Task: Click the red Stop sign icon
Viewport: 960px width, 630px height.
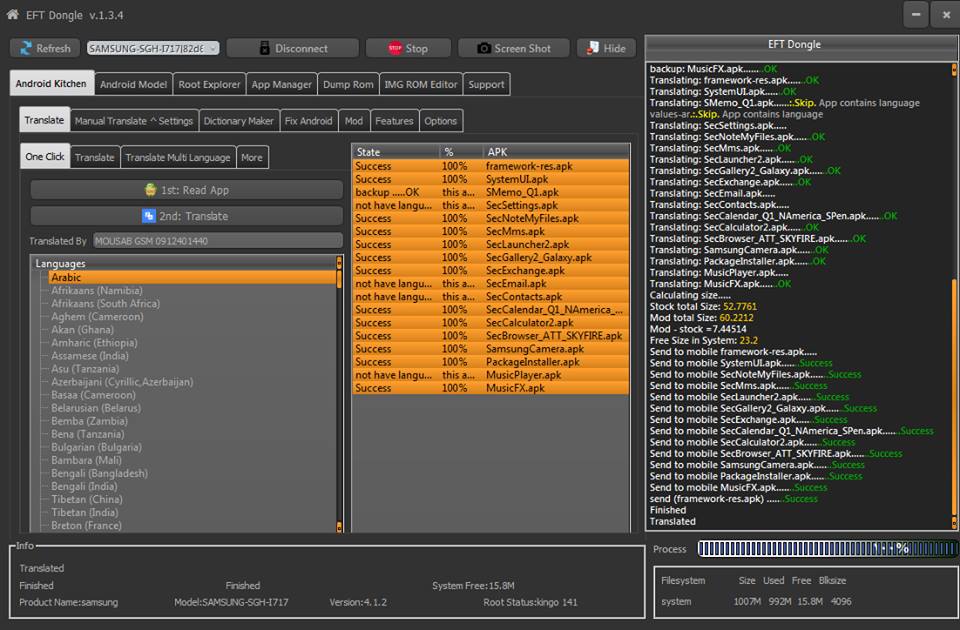Action: coord(395,48)
